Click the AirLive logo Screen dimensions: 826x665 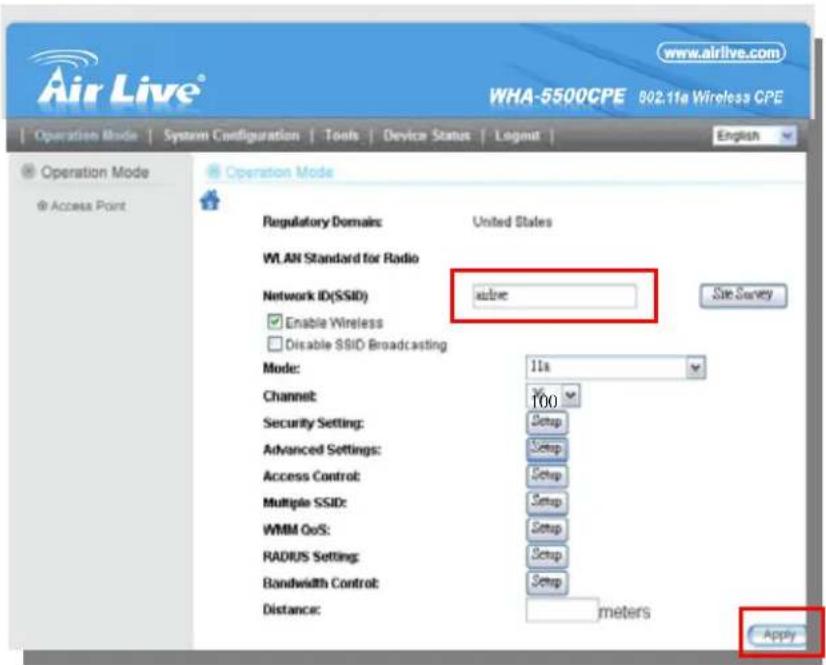tap(117, 77)
